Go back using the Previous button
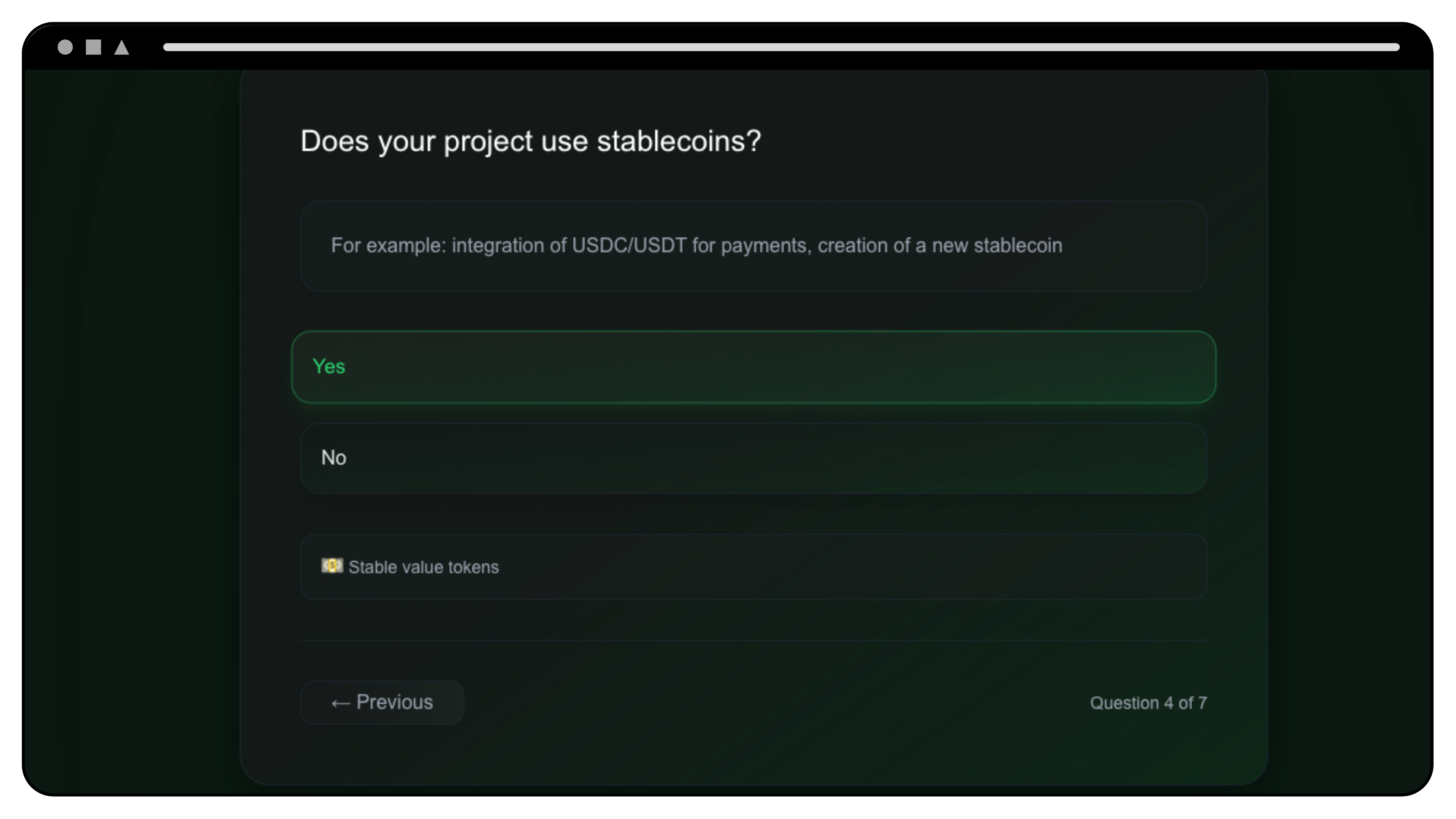The height and width of the screenshot is (819, 1456). [382, 703]
